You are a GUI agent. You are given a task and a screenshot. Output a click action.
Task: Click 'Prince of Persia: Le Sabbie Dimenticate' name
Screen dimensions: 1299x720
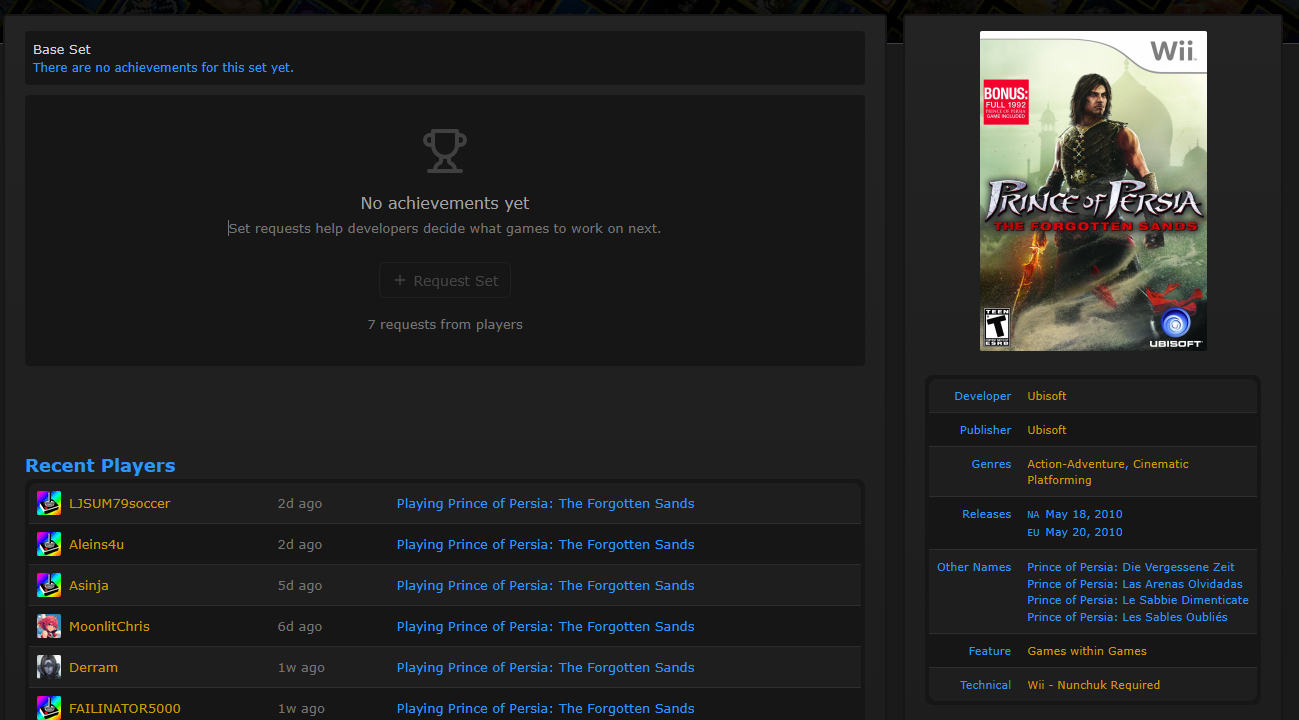point(1138,600)
